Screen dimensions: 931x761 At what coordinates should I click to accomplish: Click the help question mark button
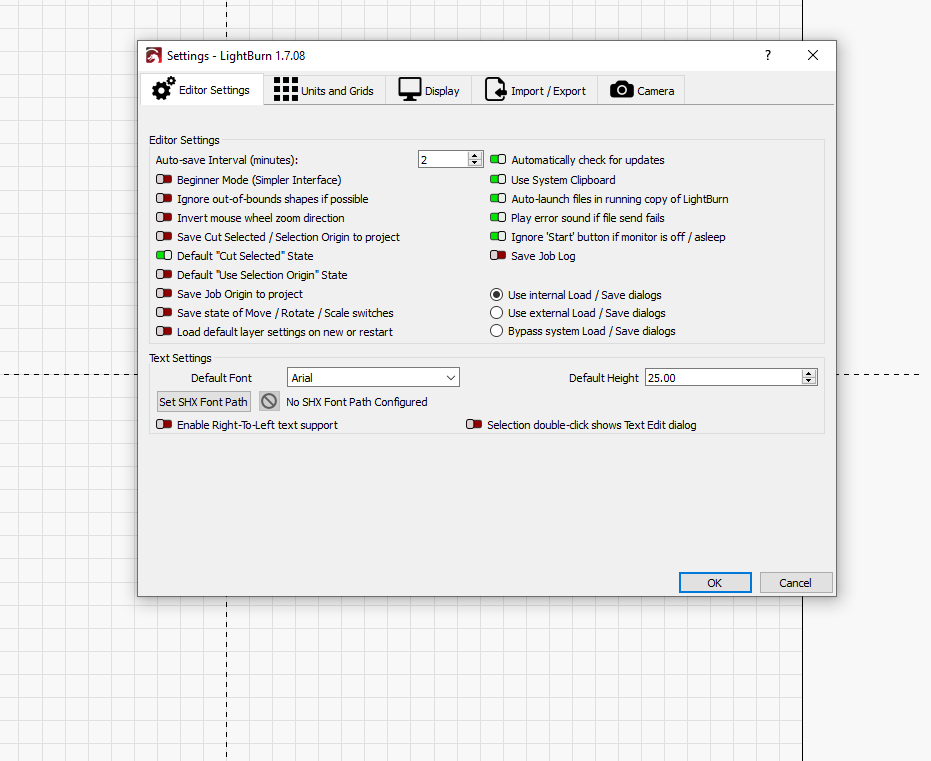pyautogui.click(x=768, y=55)
